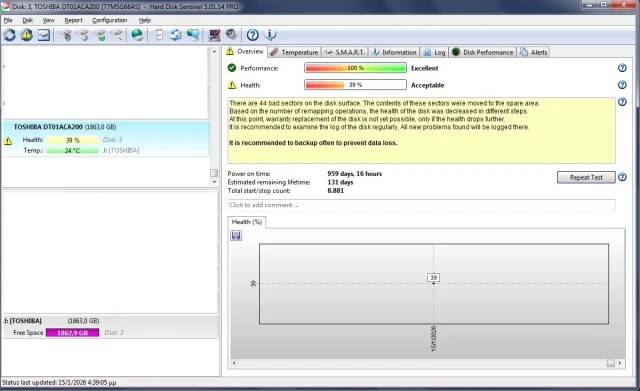Select the Overview tab
This screenshot has width=640, height=391.
[245, 51]
